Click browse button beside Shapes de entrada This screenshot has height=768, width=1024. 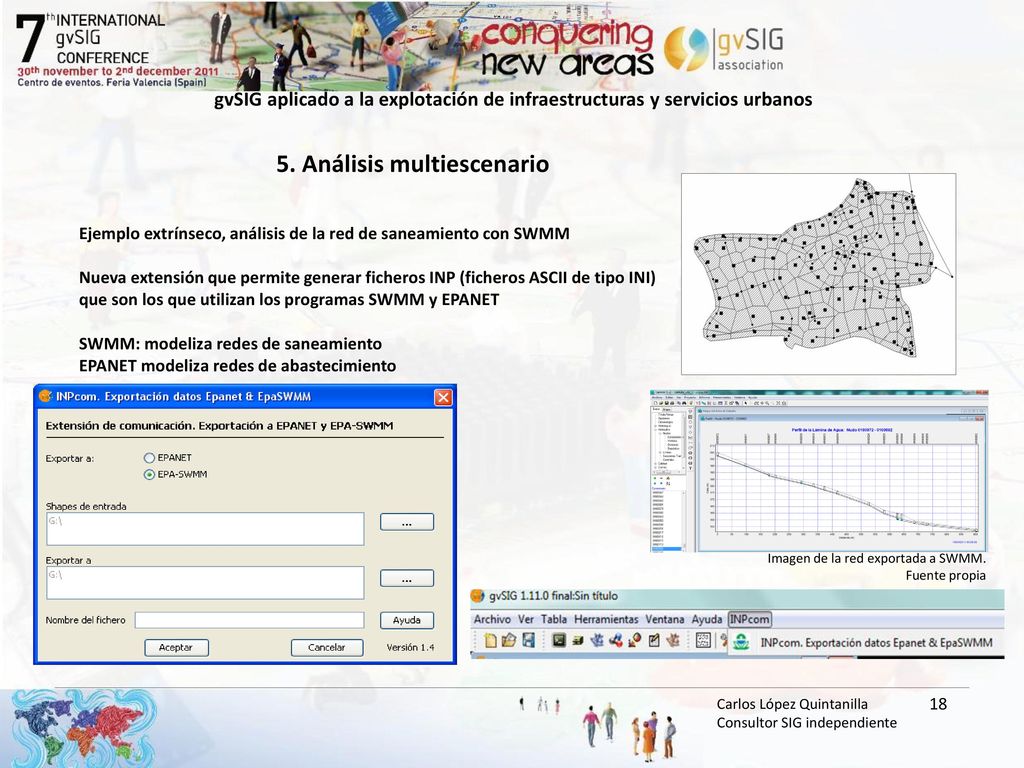pyautogui.click(x=407, y=522)
